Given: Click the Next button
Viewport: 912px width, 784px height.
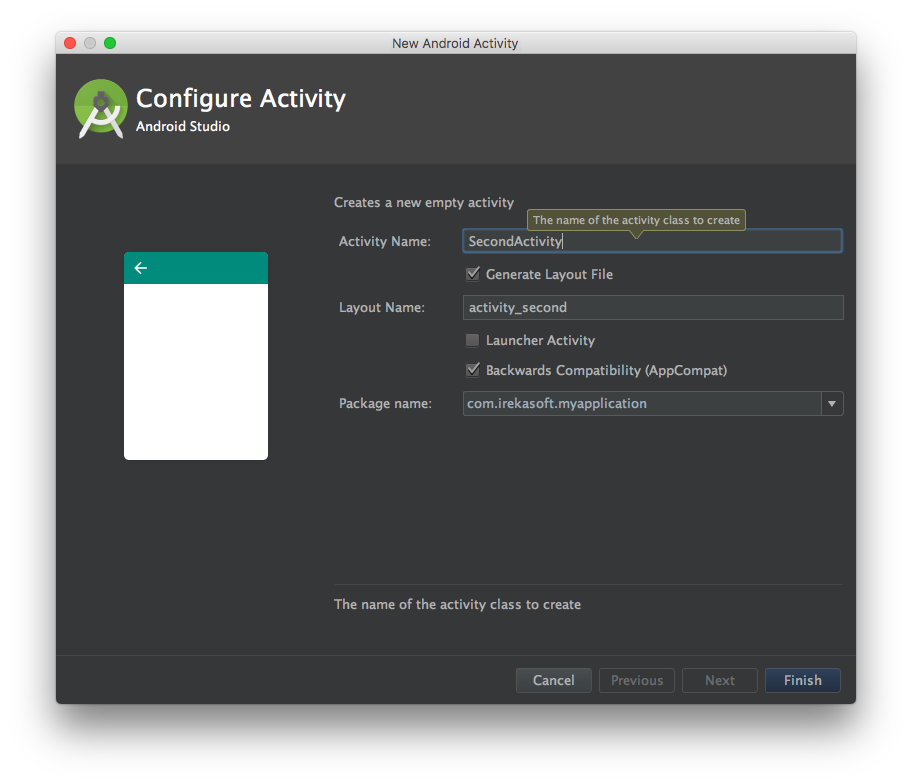Looking at the screenshot, I should 720,680.
